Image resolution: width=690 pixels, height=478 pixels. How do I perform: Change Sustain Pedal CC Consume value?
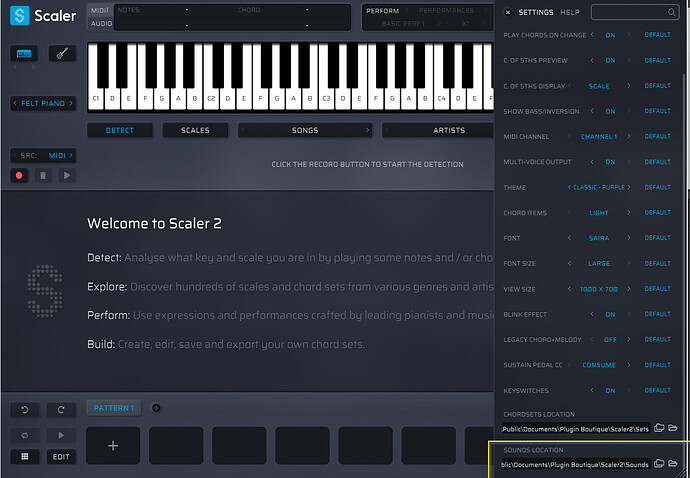(x=599, y=365)
